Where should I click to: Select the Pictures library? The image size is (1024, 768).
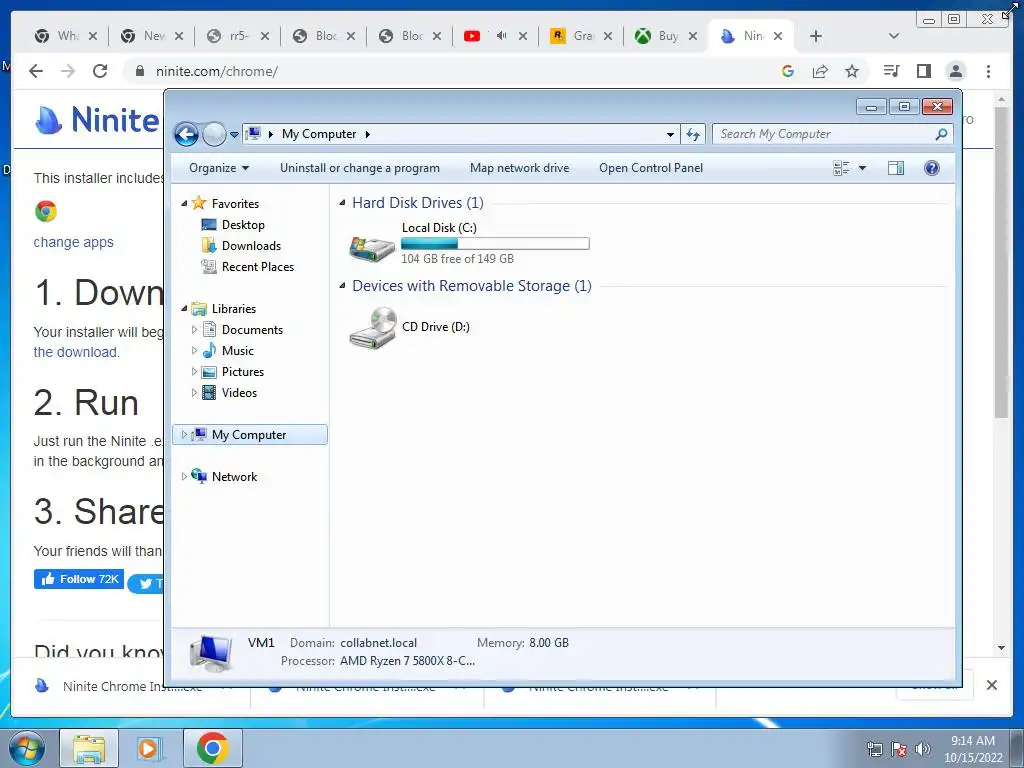(x=242, y=372)
